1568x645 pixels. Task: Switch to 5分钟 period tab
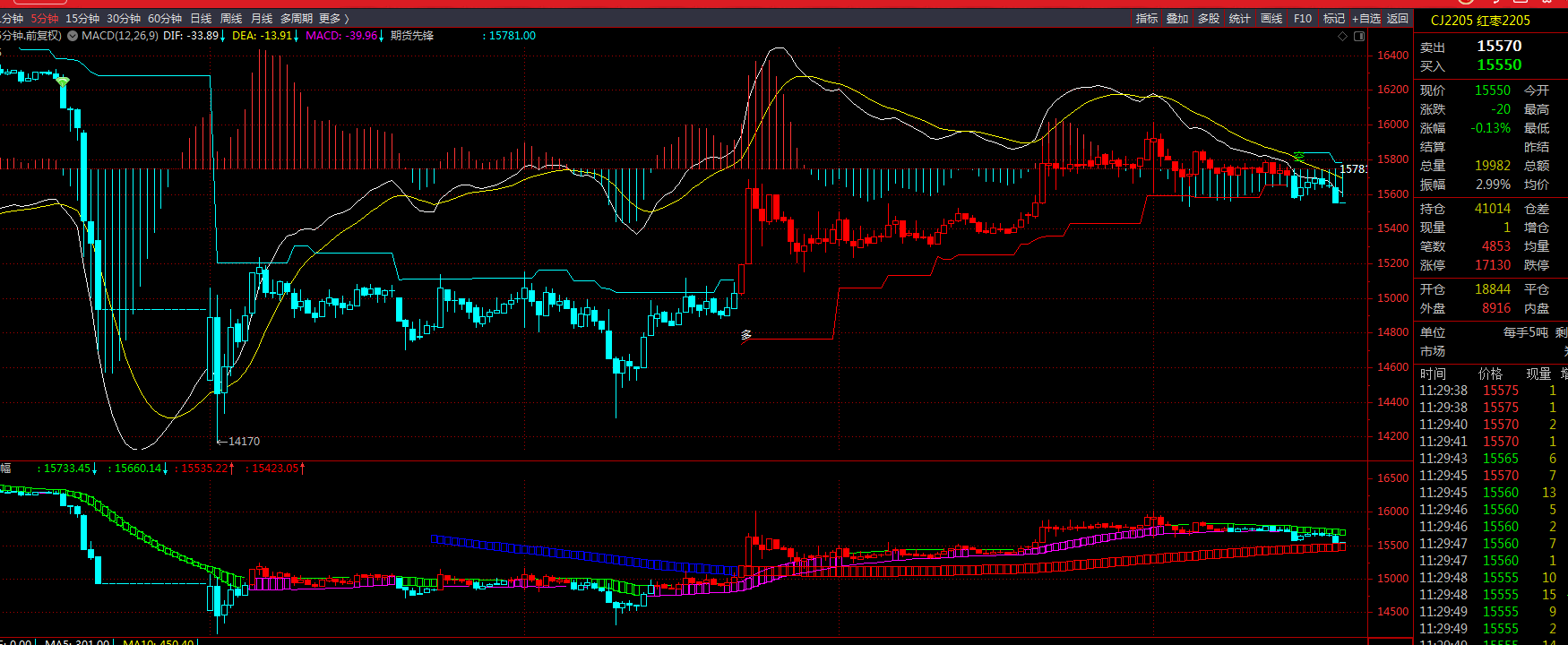coord(45,18)
